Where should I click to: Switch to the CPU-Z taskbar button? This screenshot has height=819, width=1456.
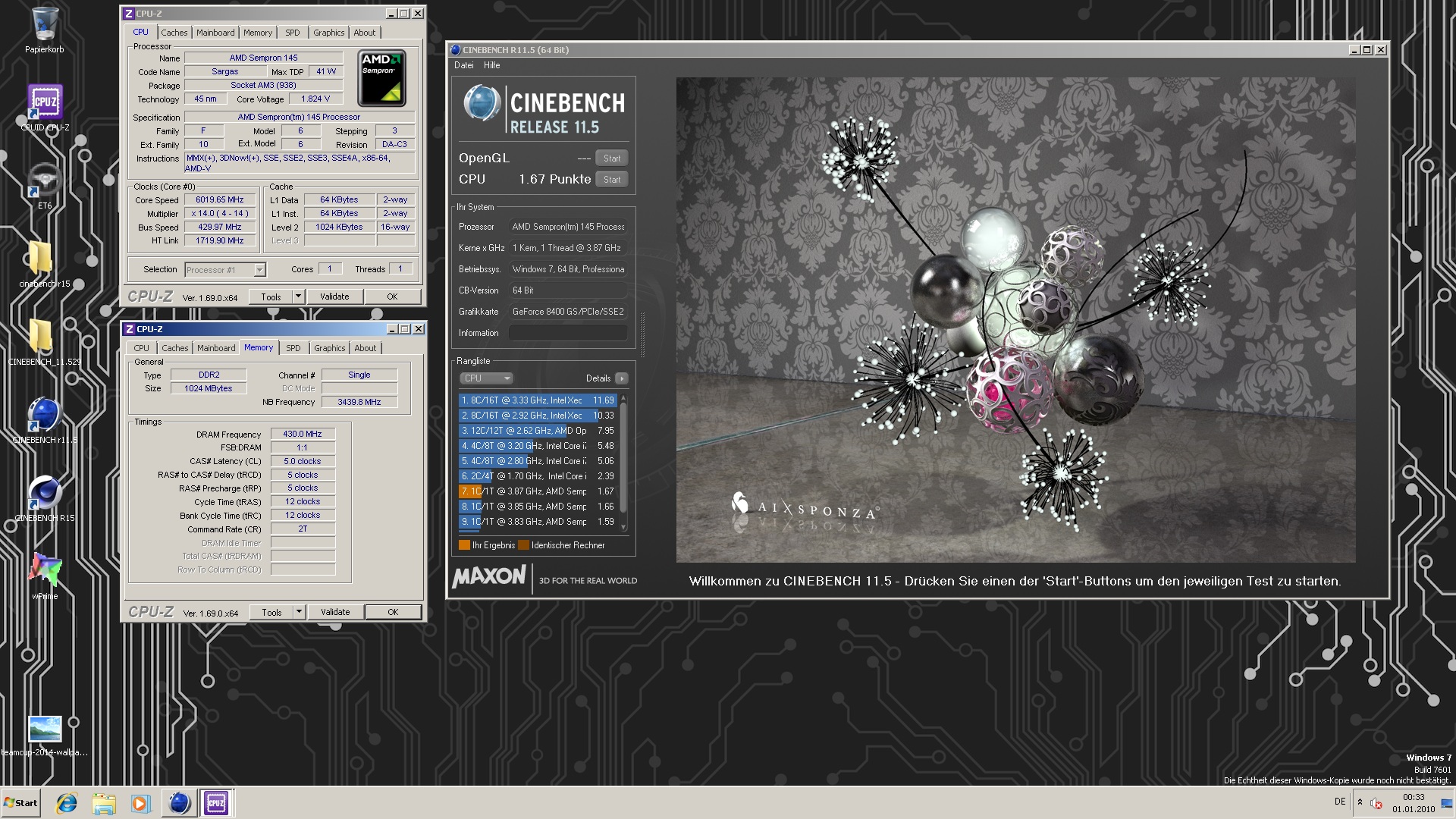tap(216, 803)
